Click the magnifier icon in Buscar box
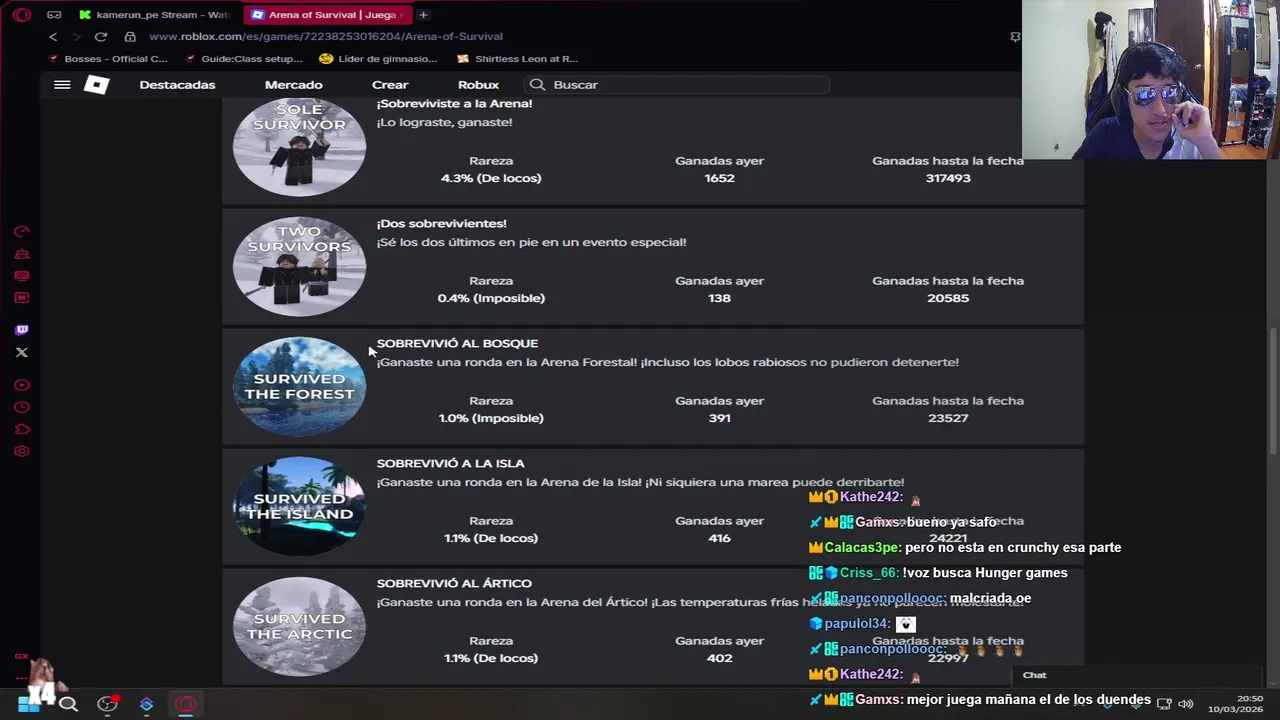Screen dimensions: 1280x720 (x=537, y=85)
